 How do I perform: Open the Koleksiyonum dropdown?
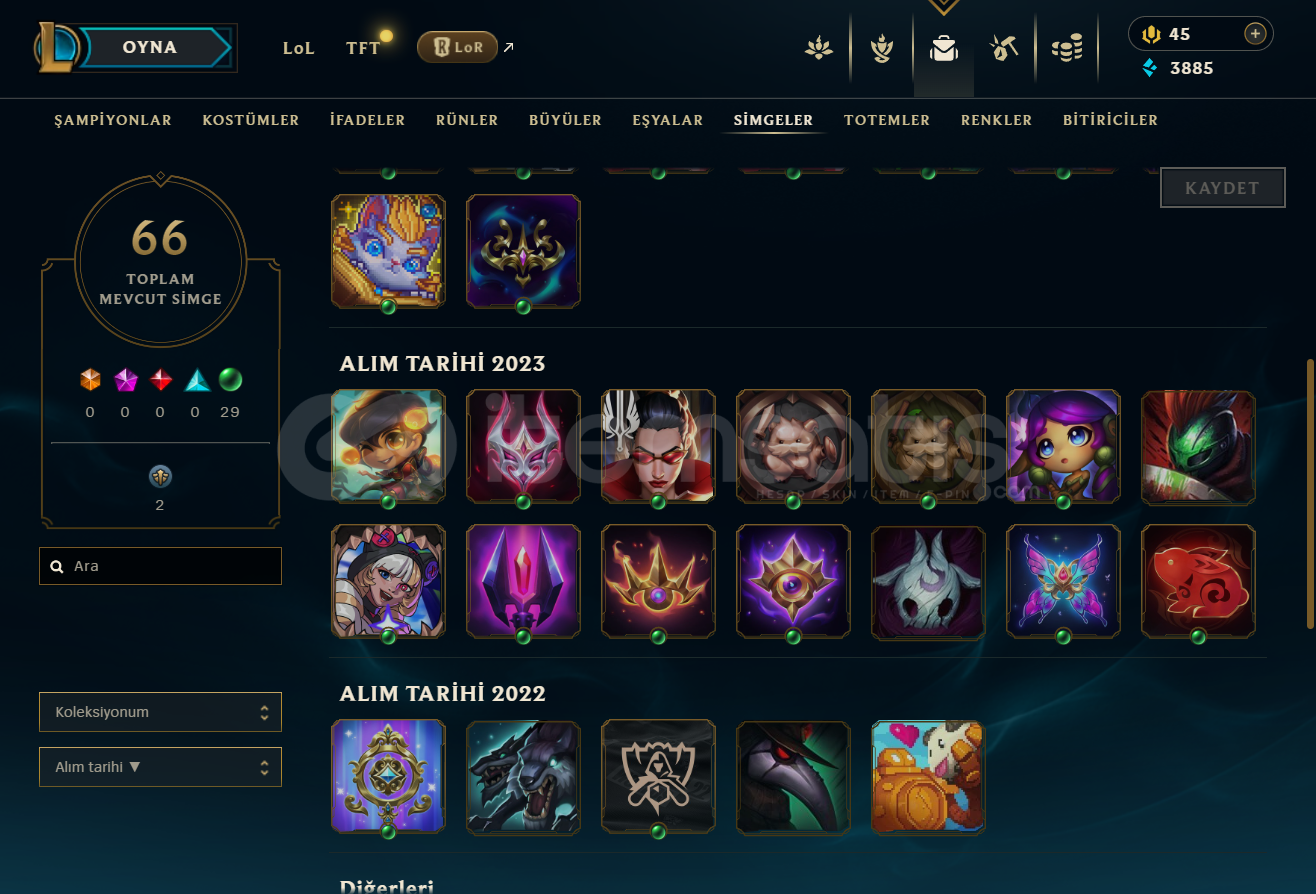(x=160, y=712)
